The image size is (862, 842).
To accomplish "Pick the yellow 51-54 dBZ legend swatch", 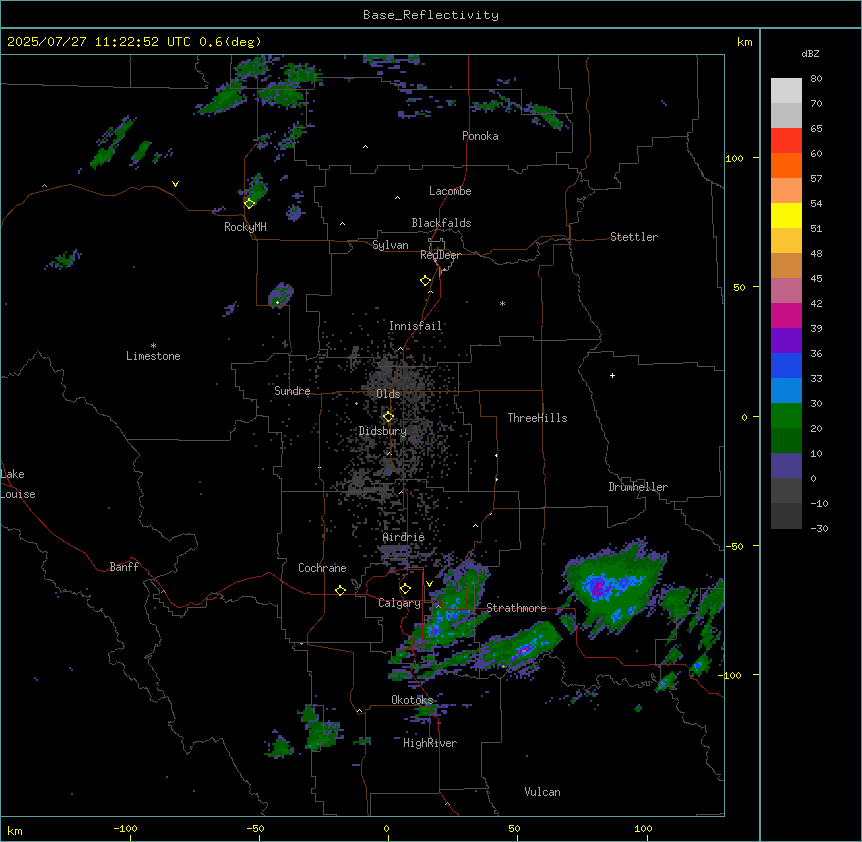I will [x=786, y=215].
